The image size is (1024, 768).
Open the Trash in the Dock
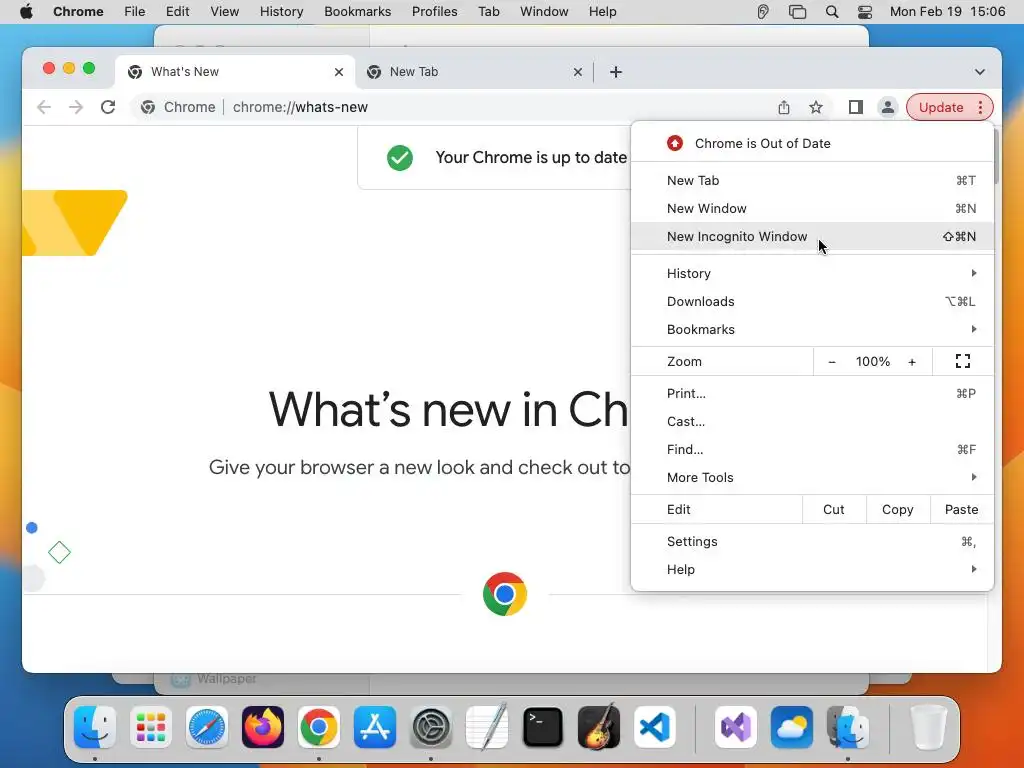point(929,727)
